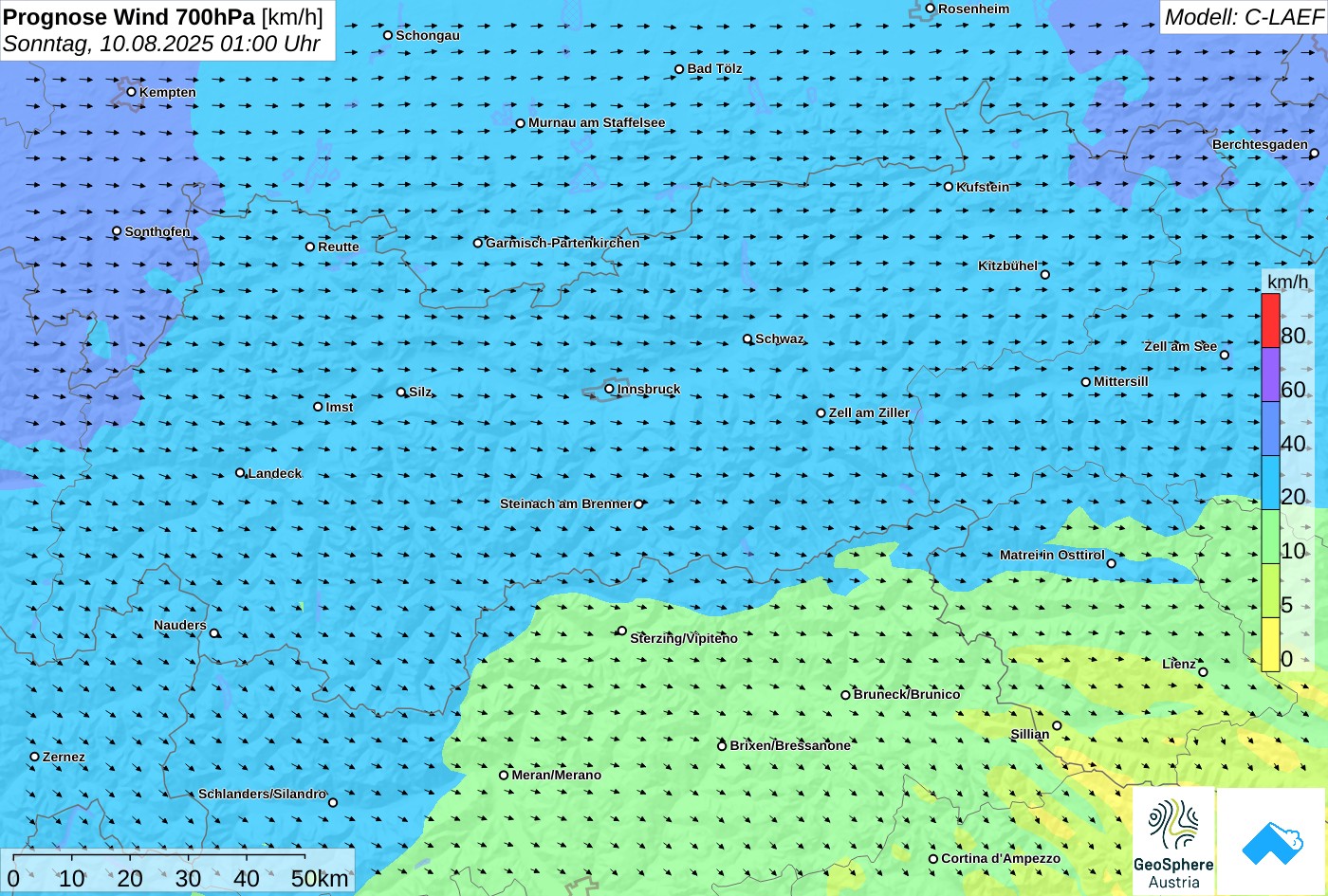
Task: Click the Innsbruck city marker
Action: (609, 389)
